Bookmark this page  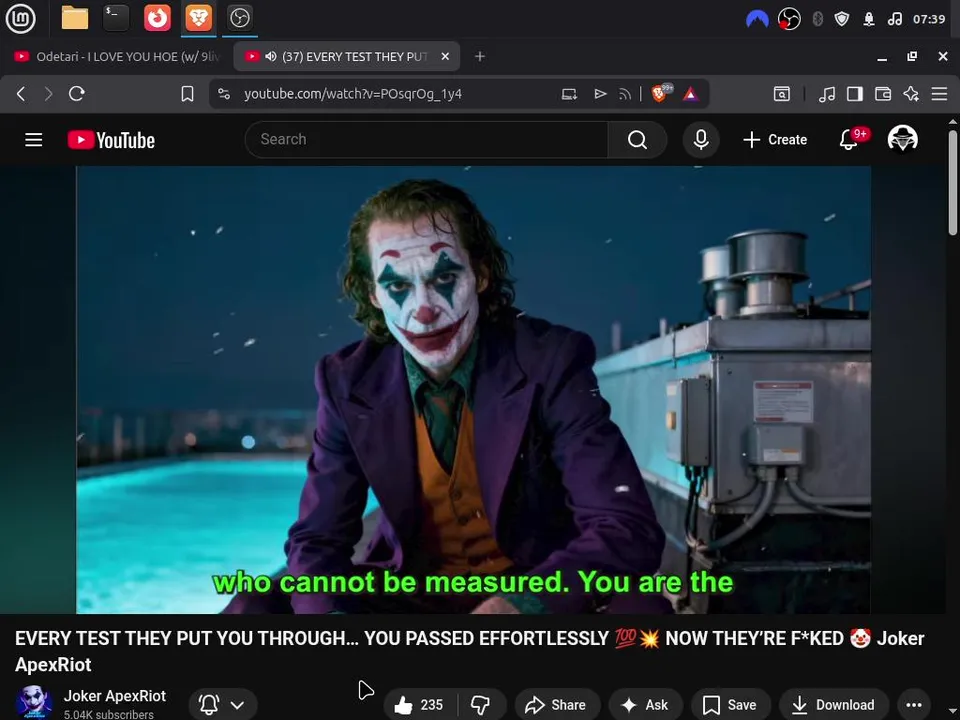(x=187, y=94)
